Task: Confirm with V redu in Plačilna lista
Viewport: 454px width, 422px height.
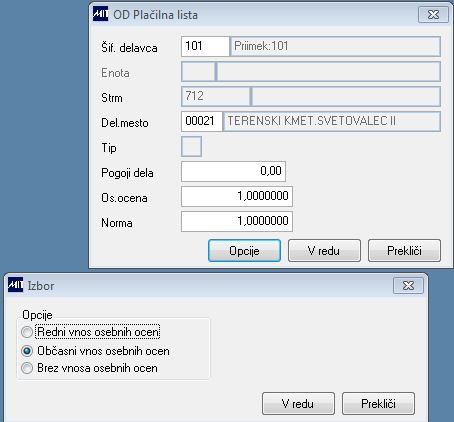Action: [x=324, y=250]
